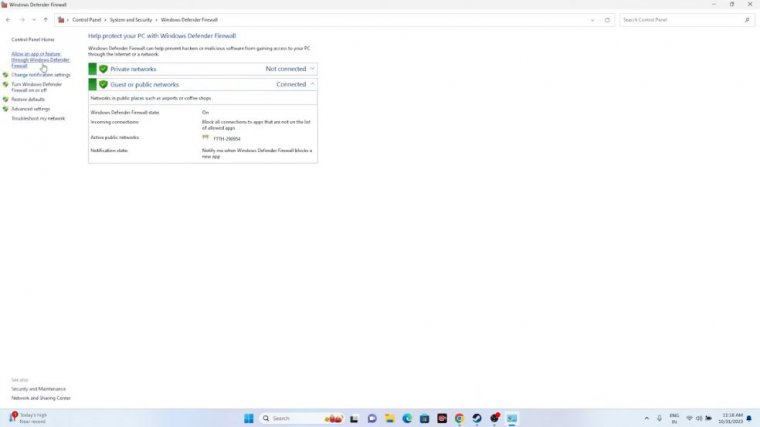Click the Back arrow in the navigation bar
The image size is (760, 427).
click(x=9, y=20)
